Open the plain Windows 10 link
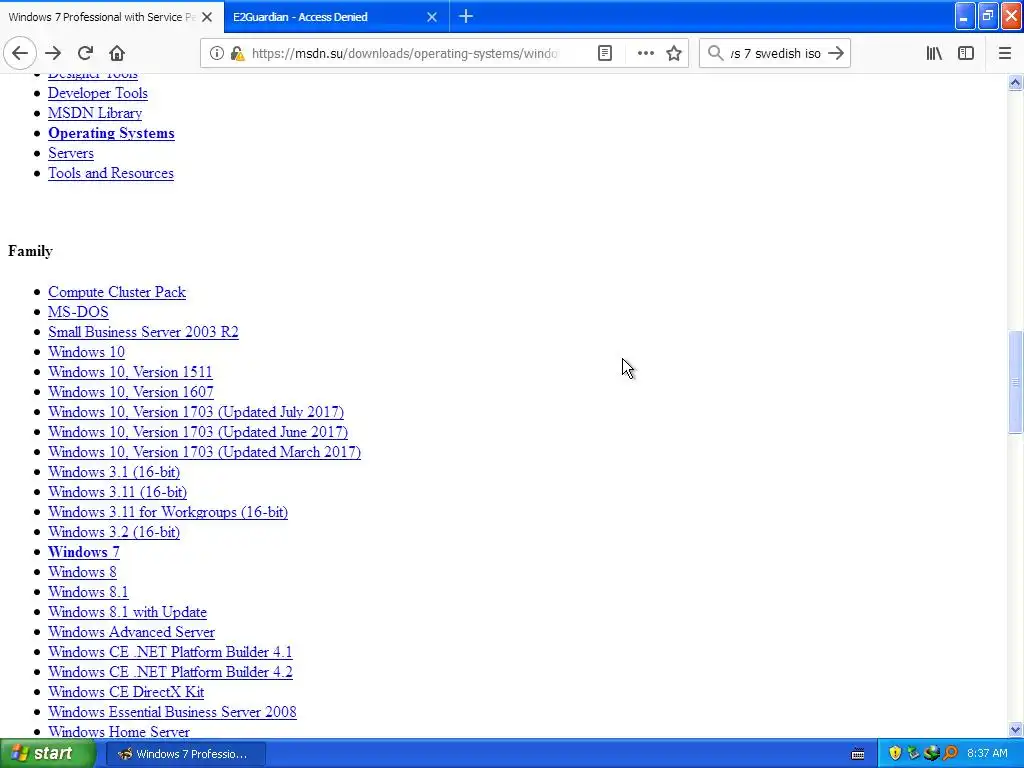 click(x=86, y=352)
